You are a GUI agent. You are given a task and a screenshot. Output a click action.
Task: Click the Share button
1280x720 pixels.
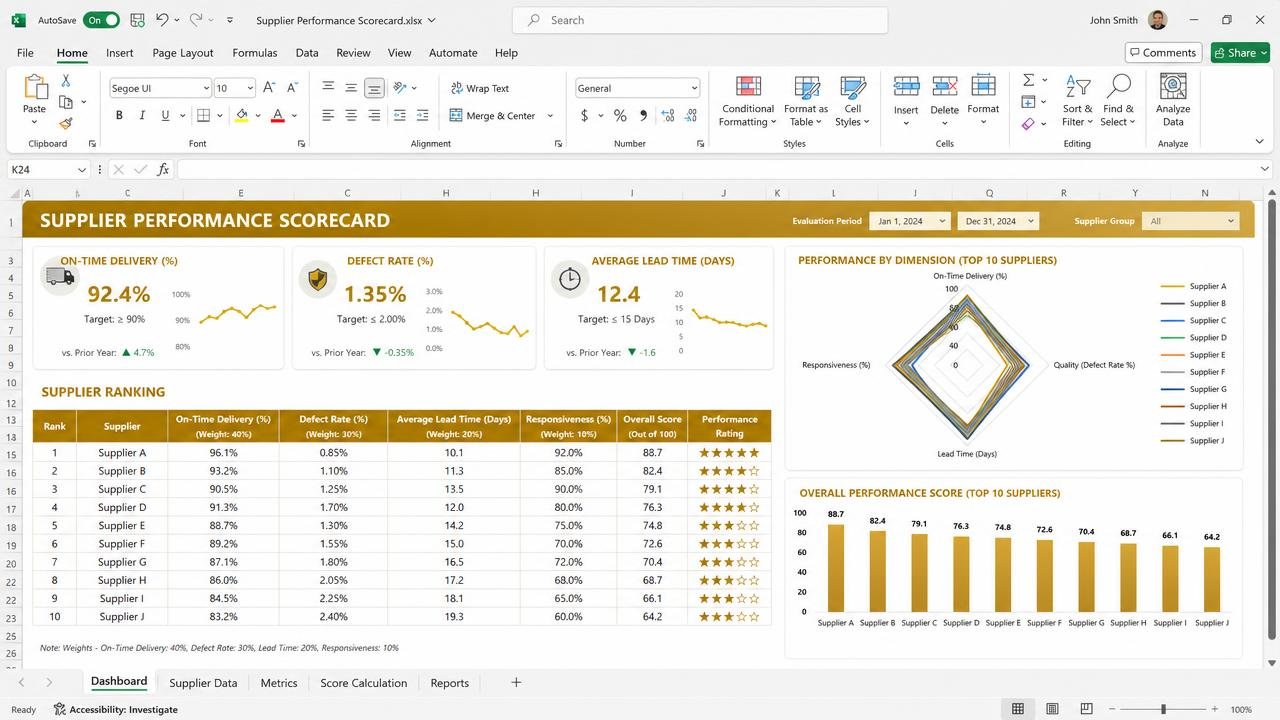point(1240,53)
